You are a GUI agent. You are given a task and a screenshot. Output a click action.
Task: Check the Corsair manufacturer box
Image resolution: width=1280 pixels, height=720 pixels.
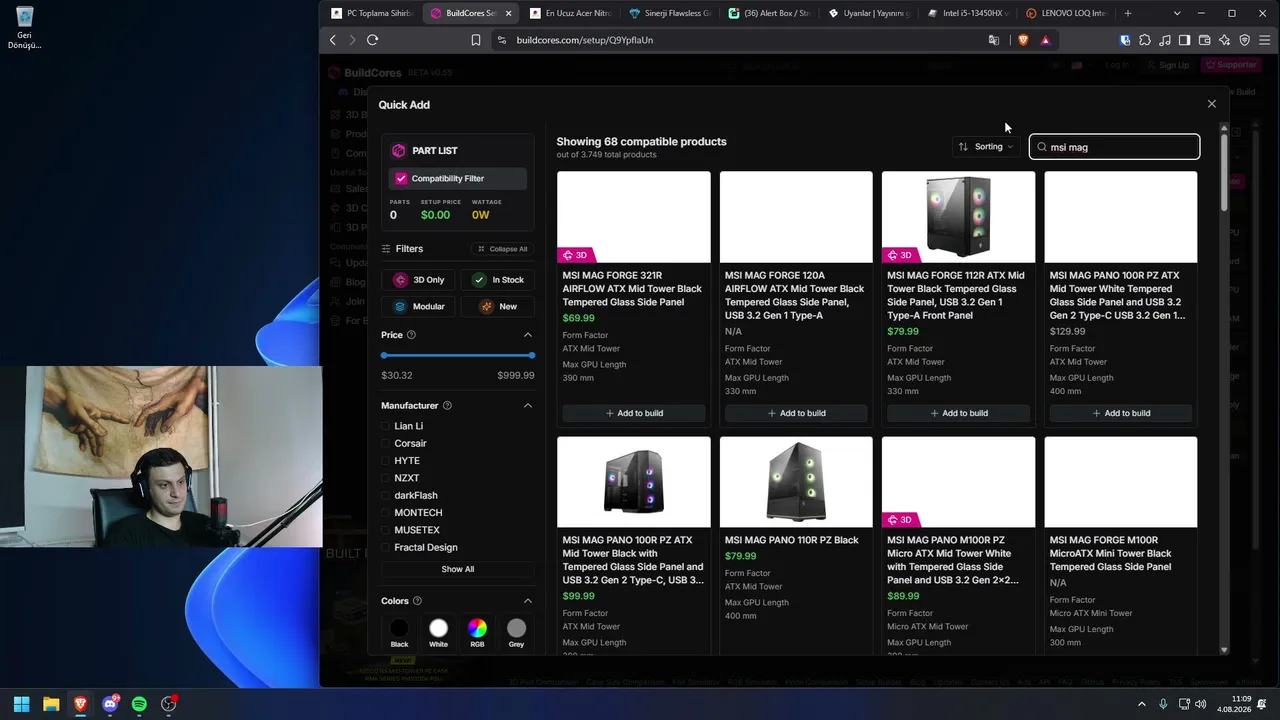385,443
